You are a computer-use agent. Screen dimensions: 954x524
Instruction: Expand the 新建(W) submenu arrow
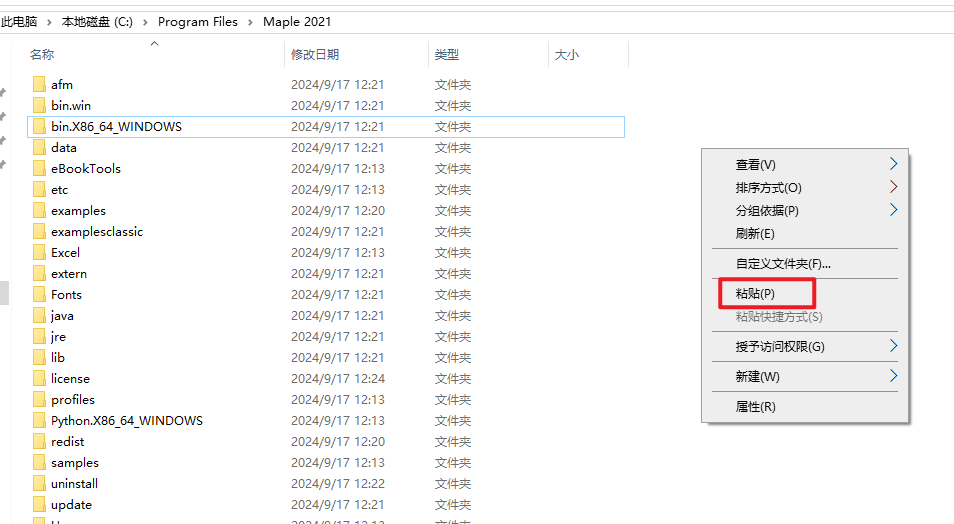893,376
